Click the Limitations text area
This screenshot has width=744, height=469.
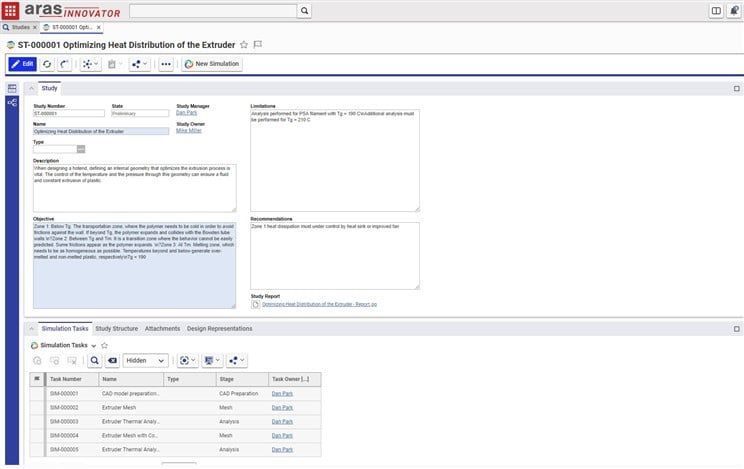point(335,160)
